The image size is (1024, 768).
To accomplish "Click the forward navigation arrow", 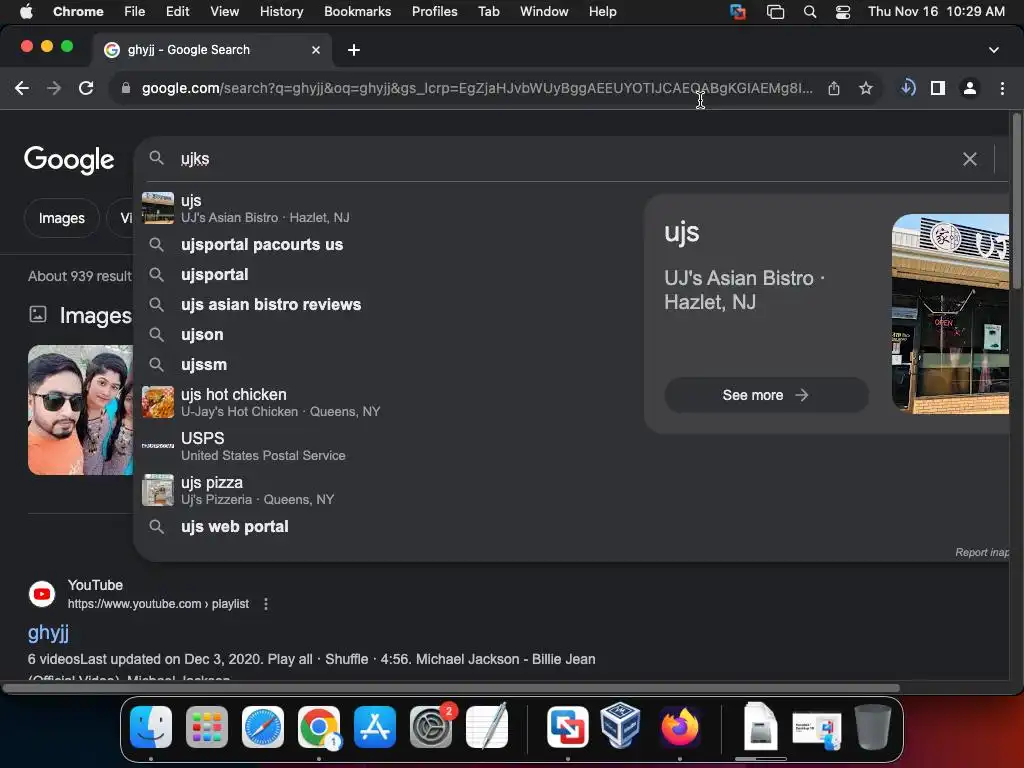I will (x=54, y=88).
